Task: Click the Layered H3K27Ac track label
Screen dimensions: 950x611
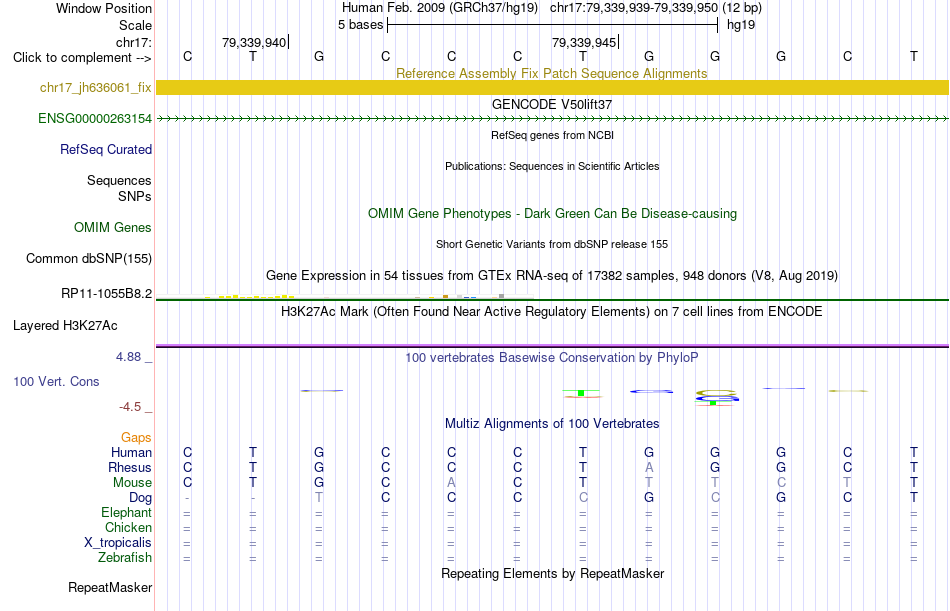Action: (x=65, y=326)
